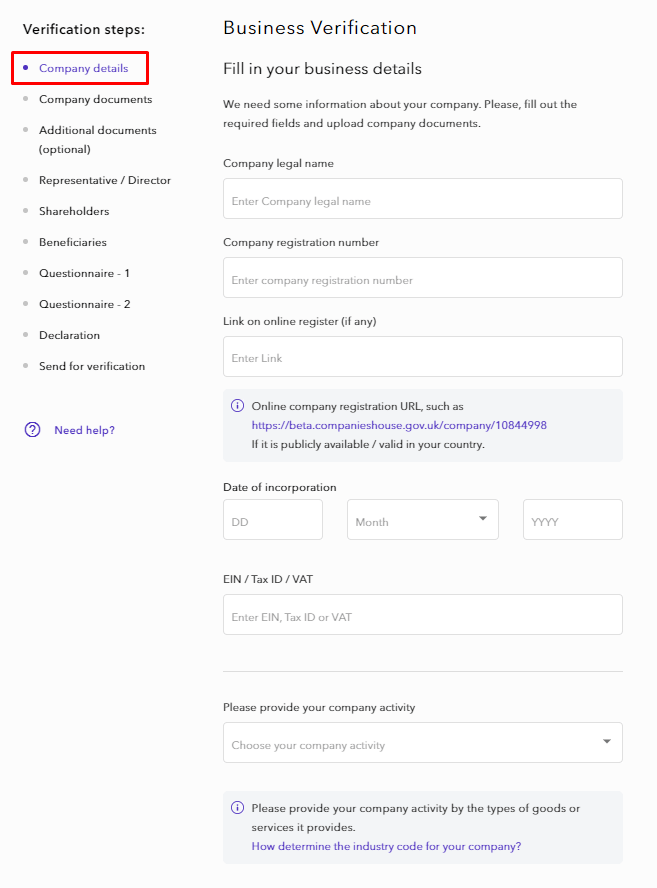
Task: Switch to Beneficiaries step
Action: point(72,242)
